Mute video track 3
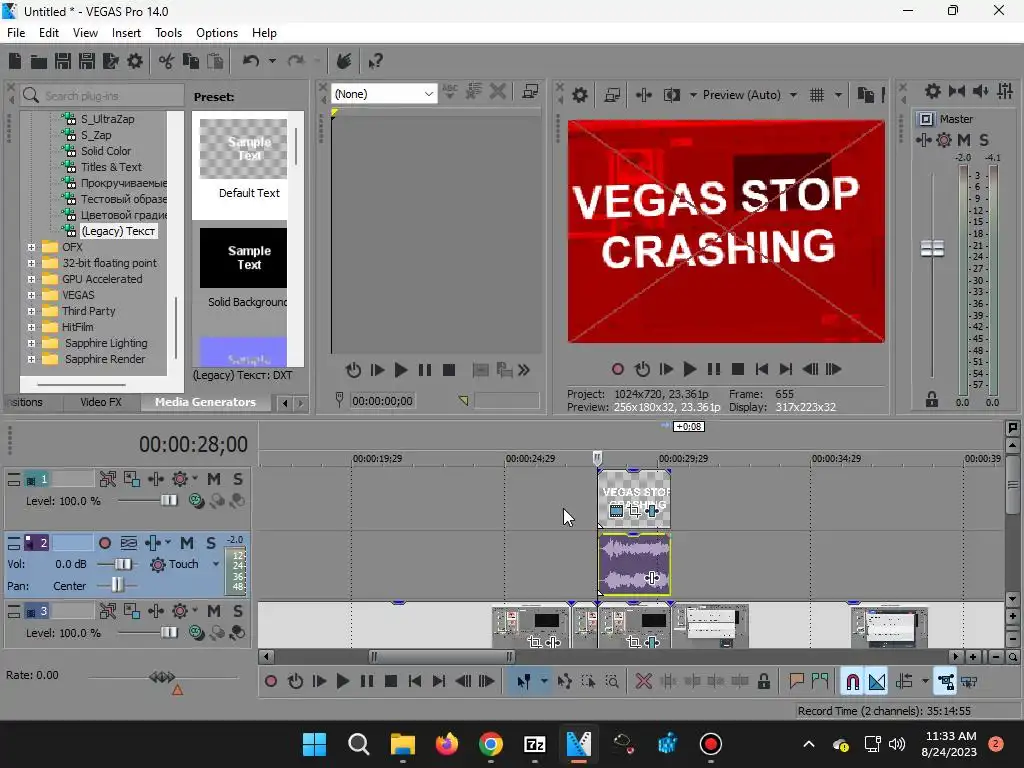The image size is (1024, 768). click(x=214, y=611)
